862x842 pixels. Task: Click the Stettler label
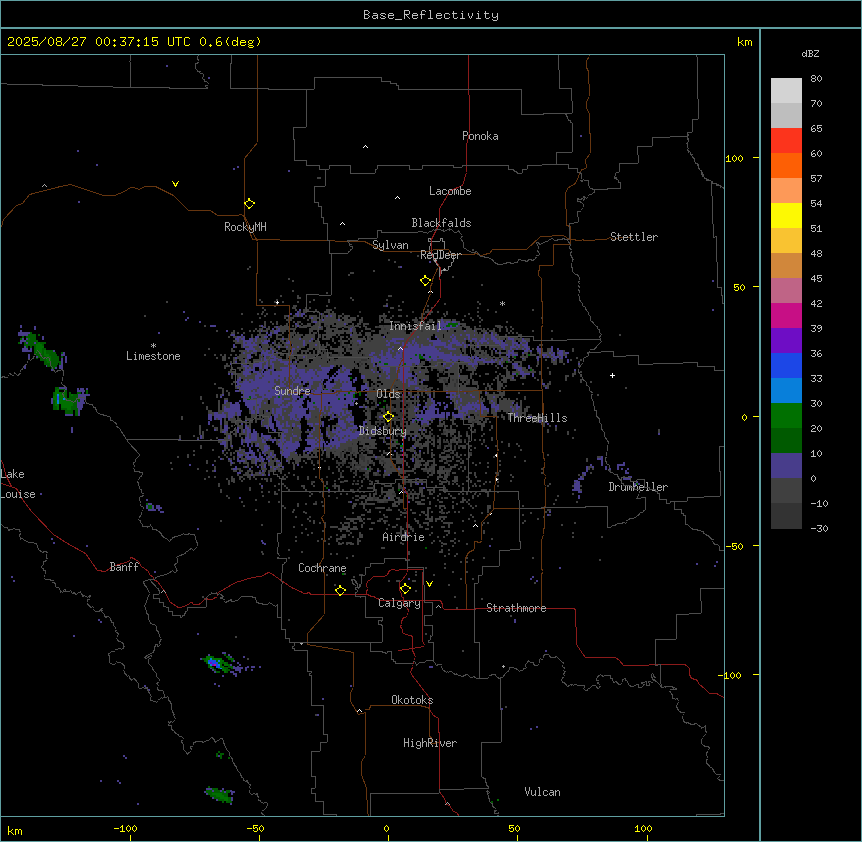tap(634, 237)
